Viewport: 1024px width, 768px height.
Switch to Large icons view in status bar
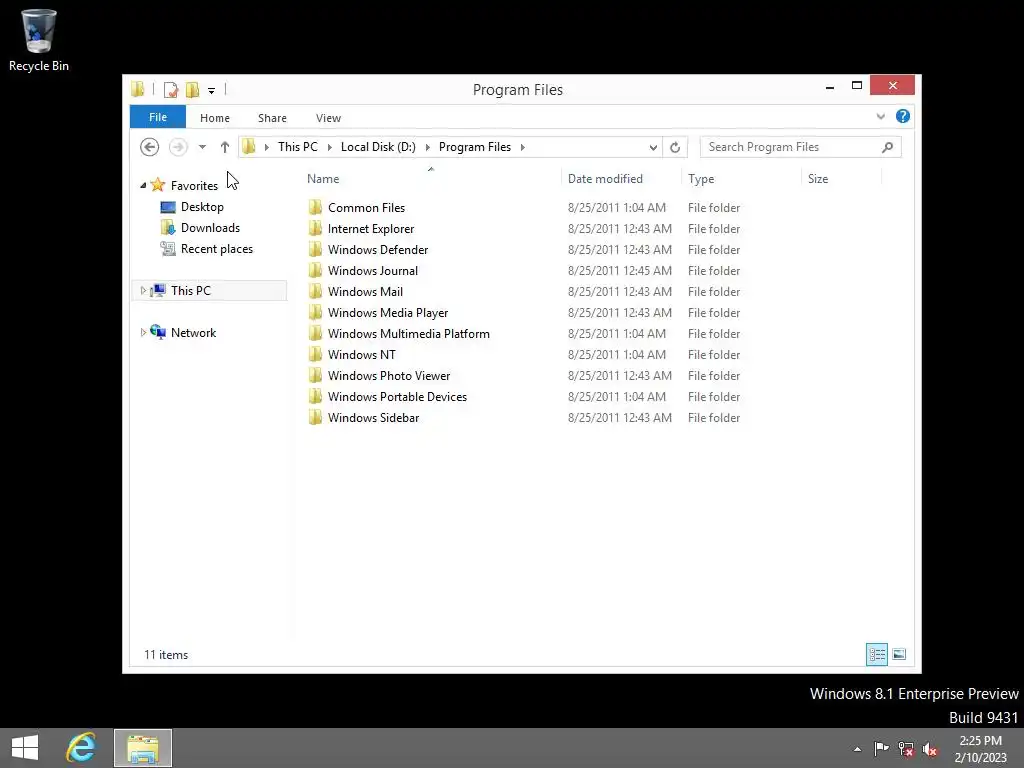tap(899, 654)
